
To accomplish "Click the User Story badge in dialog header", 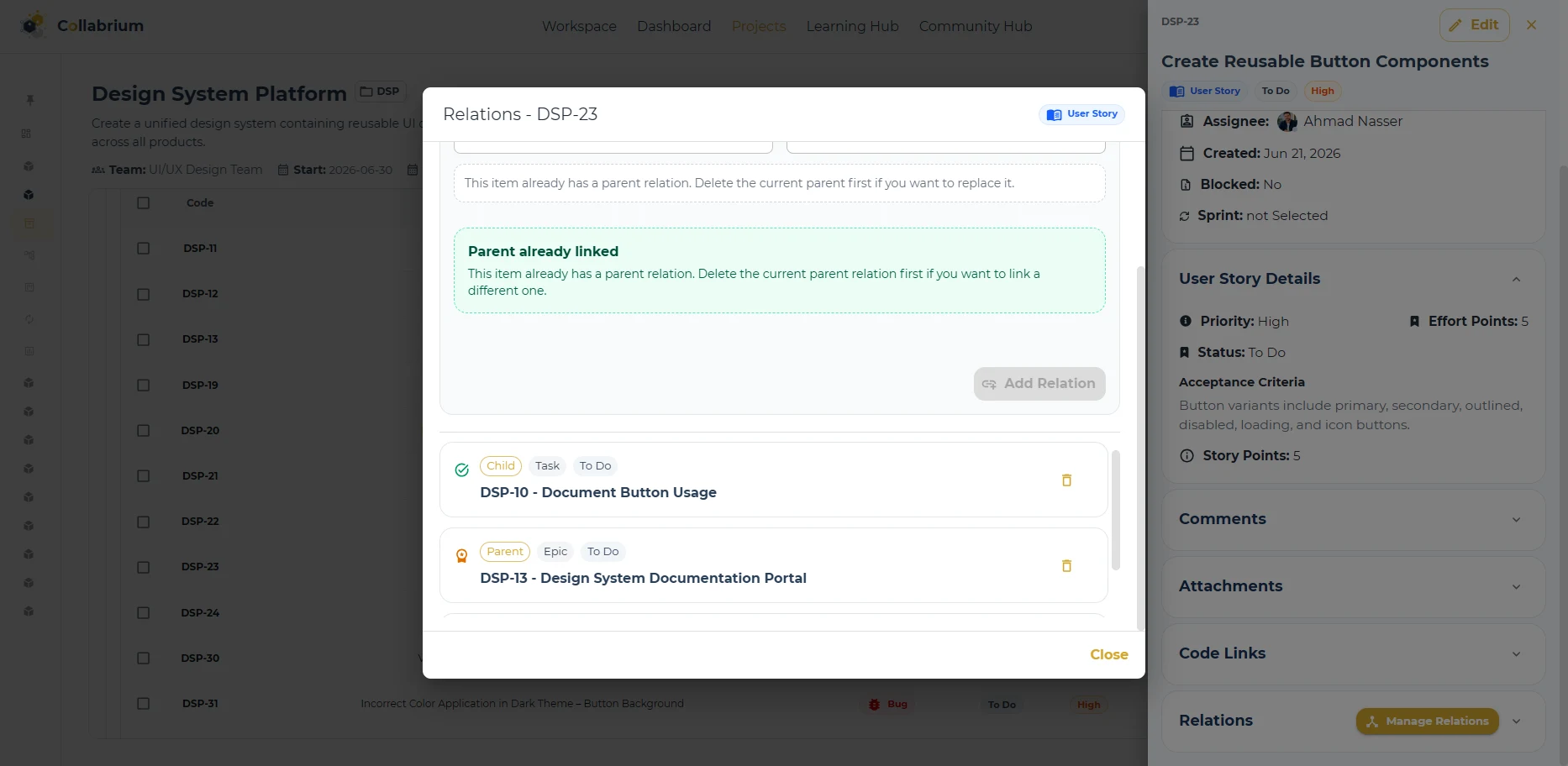I will coord(1081,114).
